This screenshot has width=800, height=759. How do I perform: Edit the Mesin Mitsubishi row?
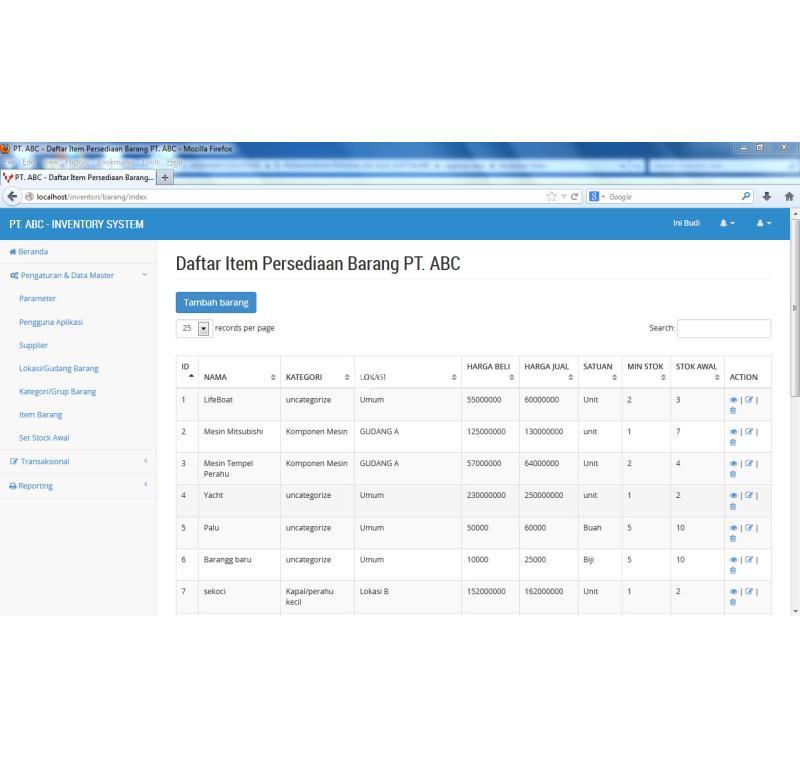point(748,432)
